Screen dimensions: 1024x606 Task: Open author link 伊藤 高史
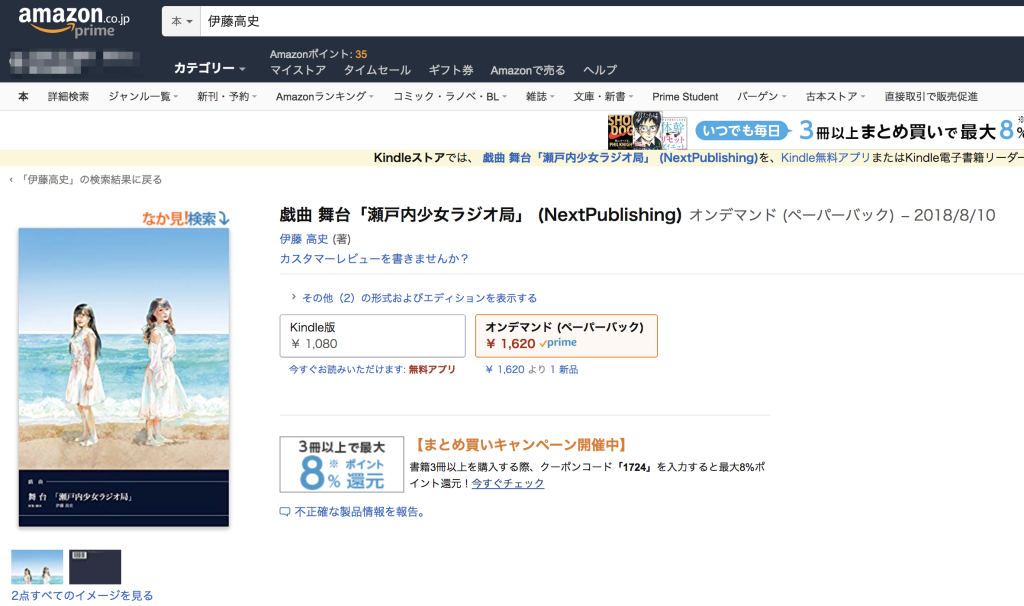point(304,239)
